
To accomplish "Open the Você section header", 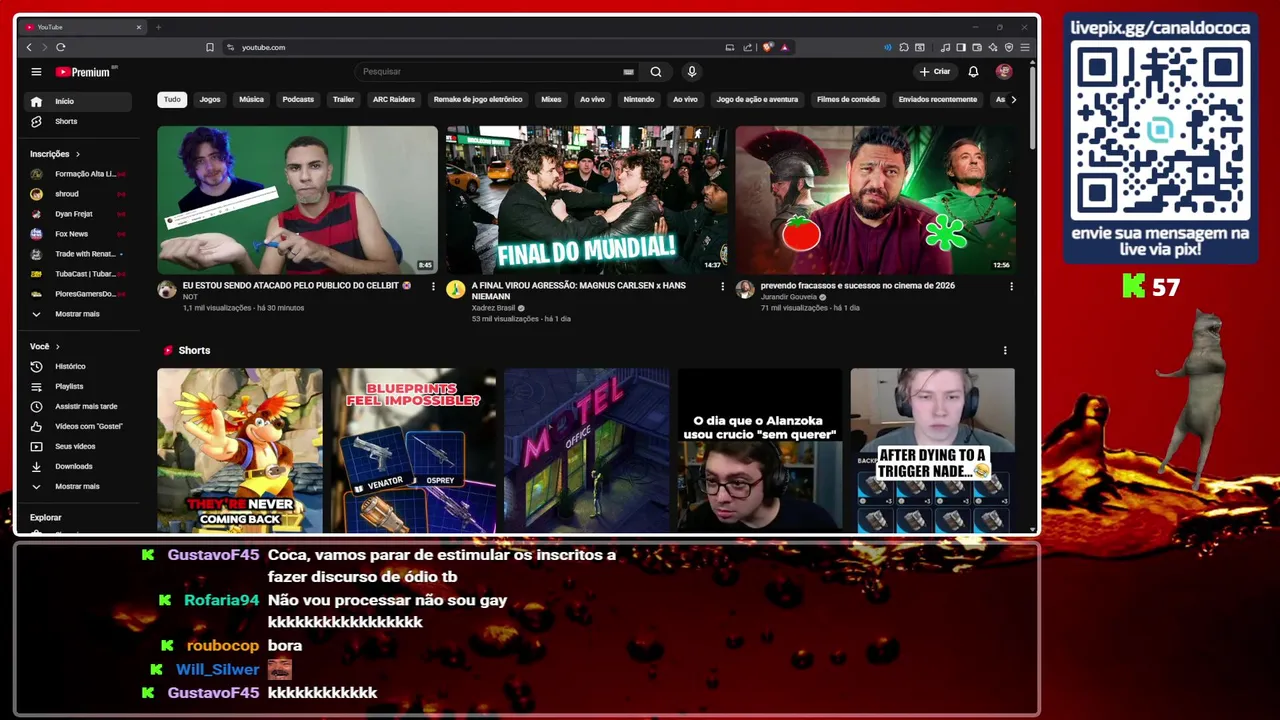I will [x=45, y=346].
